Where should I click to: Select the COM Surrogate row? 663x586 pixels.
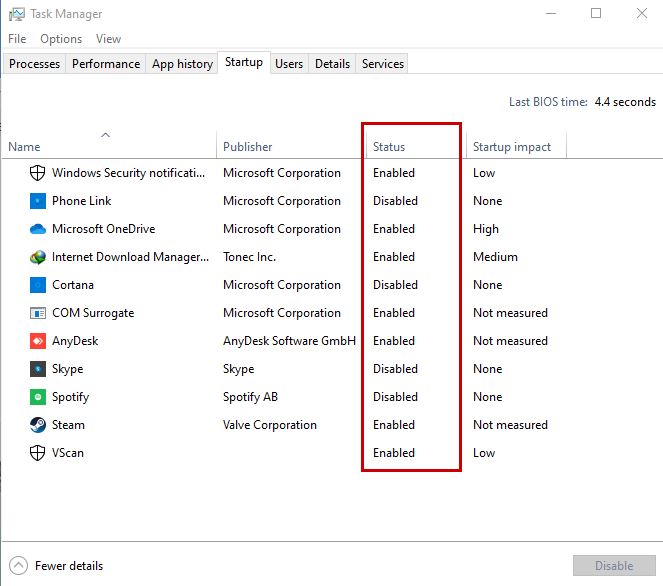[93, 313]
